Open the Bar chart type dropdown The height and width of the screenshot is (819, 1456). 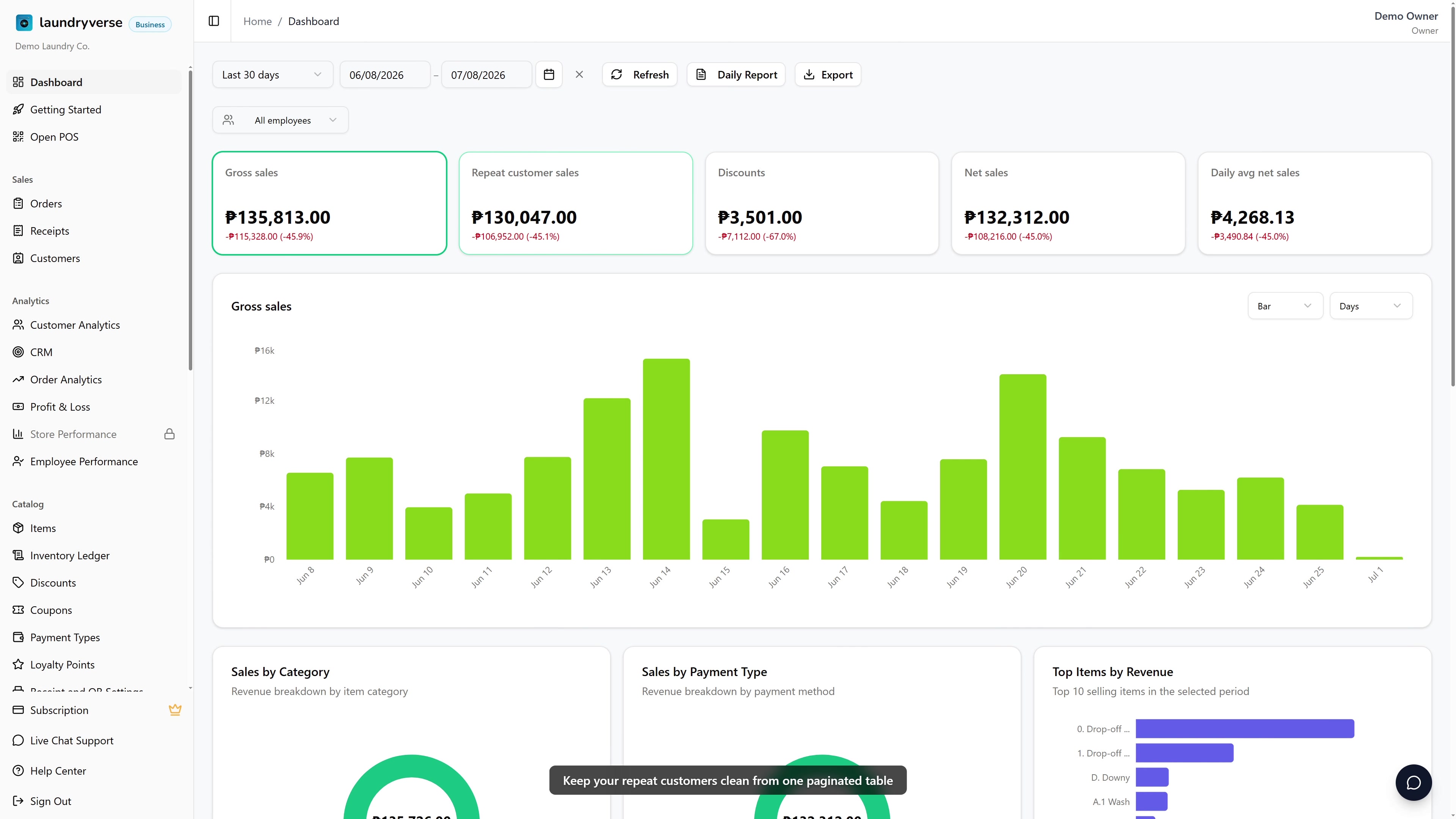[1285, 306]
